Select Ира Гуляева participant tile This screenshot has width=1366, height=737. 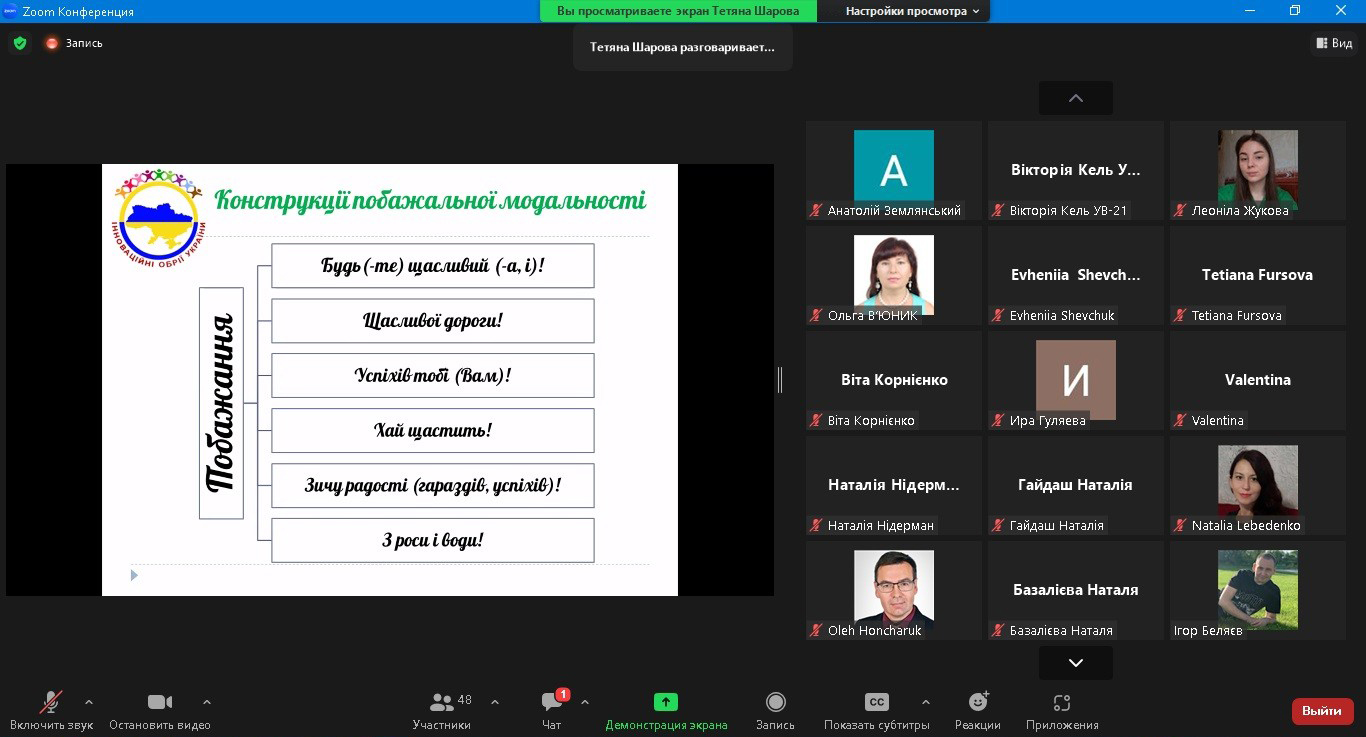point(1076,380)
